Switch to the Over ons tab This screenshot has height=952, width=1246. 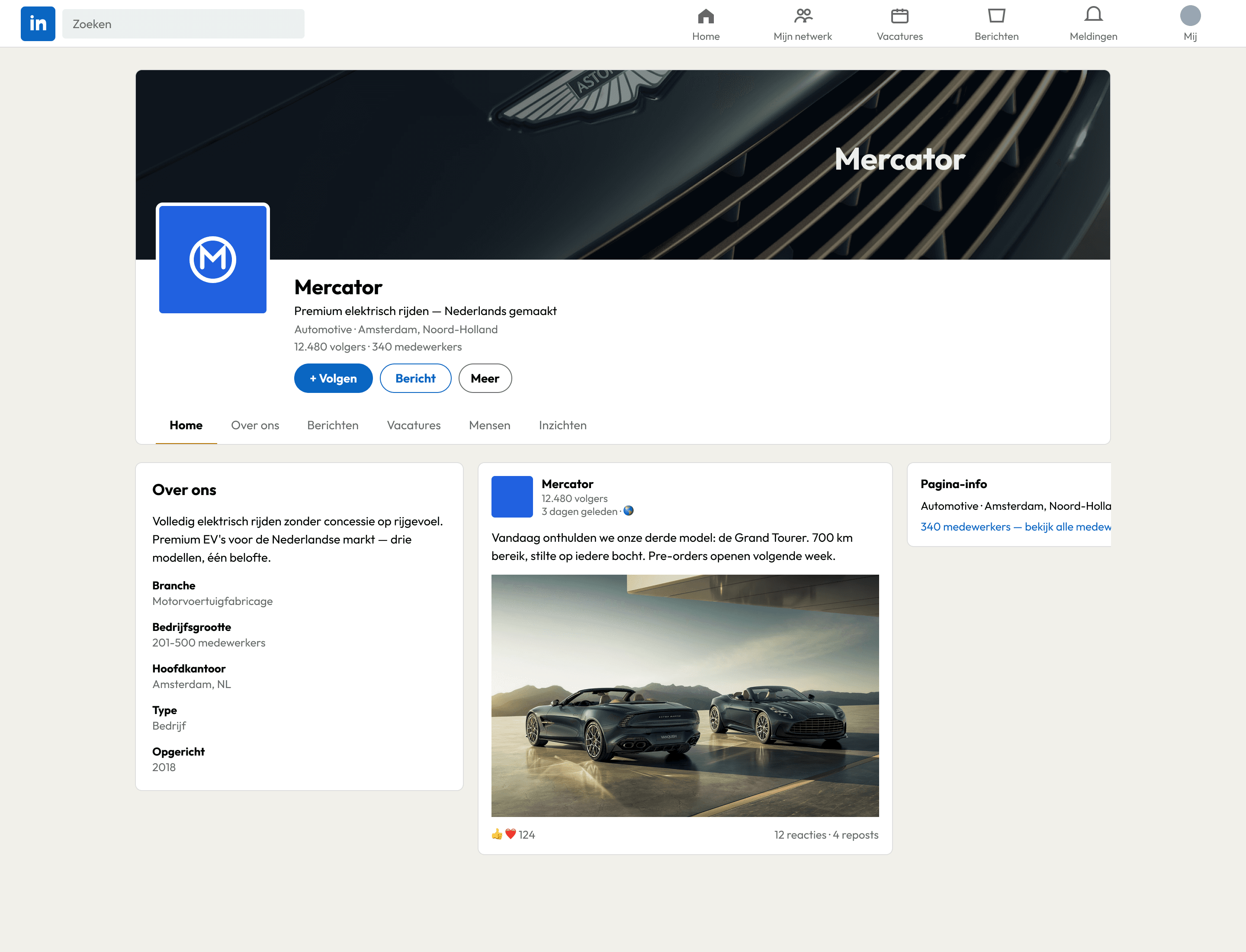(x=255, y=425)
